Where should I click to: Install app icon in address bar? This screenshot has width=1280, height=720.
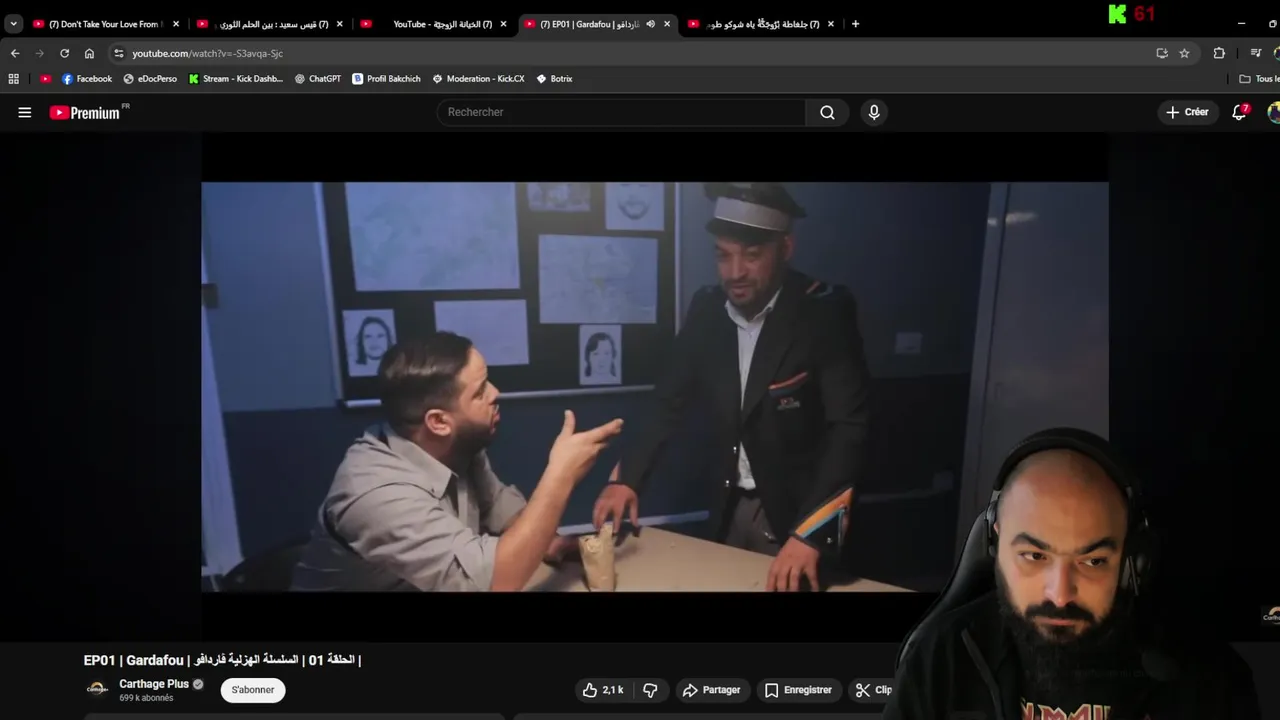tap(1162, 53)
